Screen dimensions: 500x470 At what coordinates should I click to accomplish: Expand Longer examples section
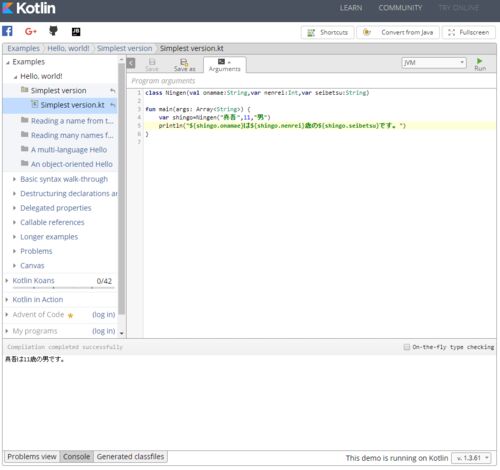(14, 237)
